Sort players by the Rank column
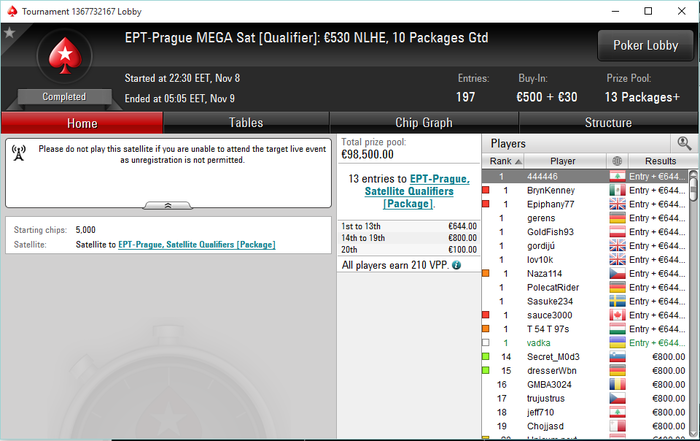 [503, 161]
